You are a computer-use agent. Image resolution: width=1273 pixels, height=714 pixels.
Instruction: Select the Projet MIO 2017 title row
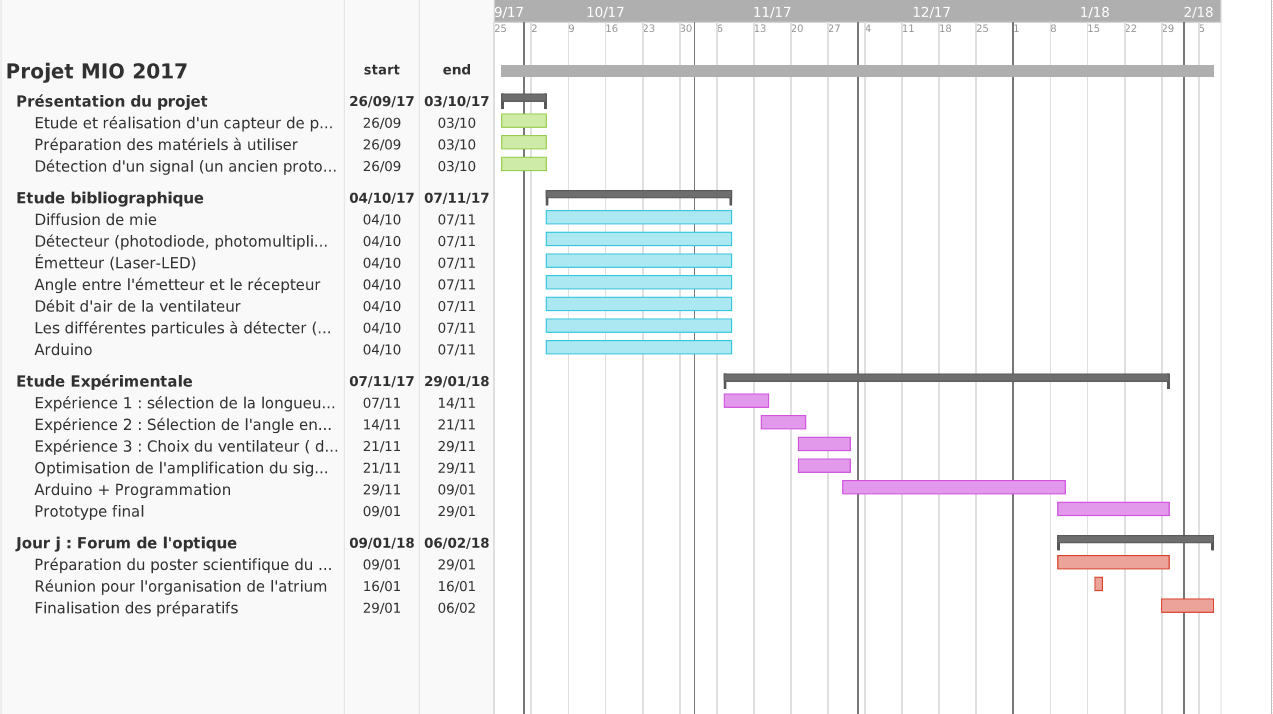(97, 71)
